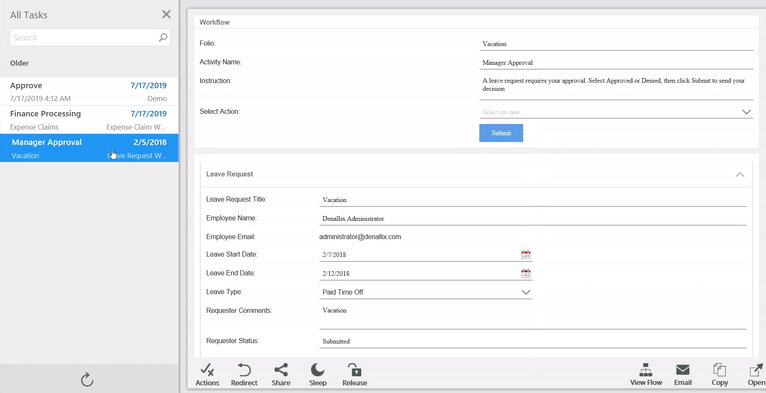Click the task Search field

coord(90,38)
